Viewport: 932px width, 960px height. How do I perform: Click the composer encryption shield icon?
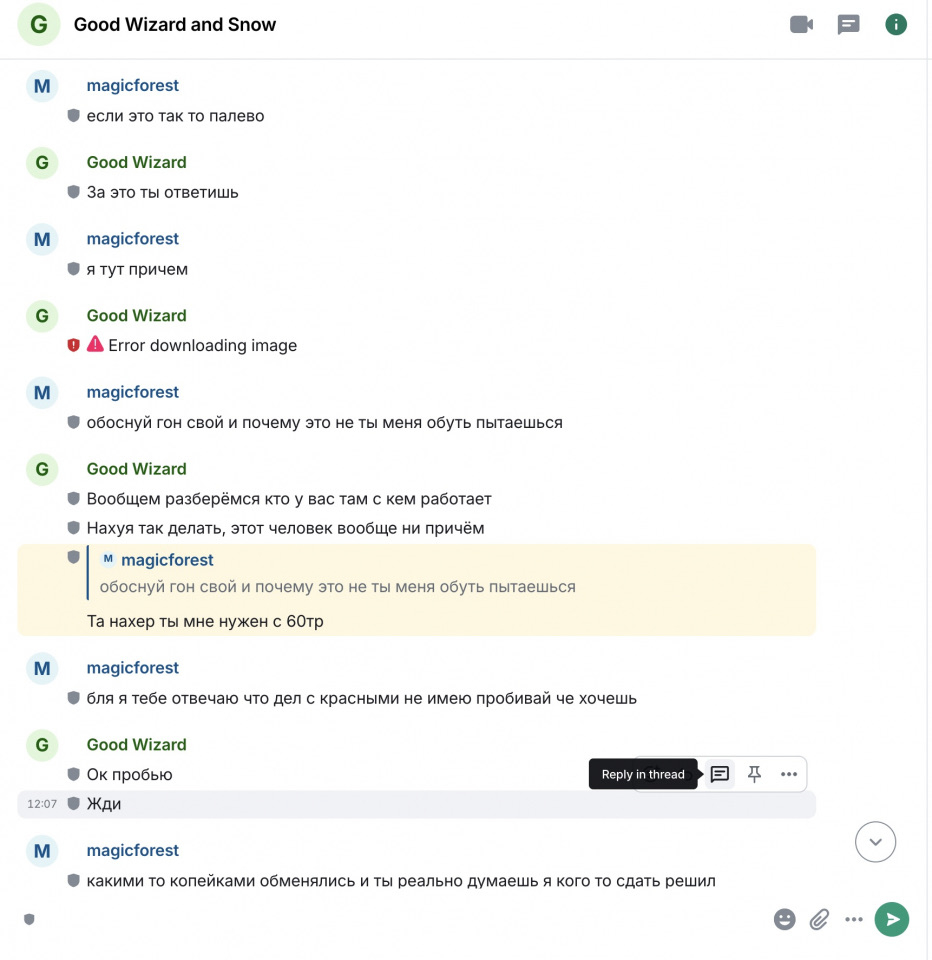point(29,919)
